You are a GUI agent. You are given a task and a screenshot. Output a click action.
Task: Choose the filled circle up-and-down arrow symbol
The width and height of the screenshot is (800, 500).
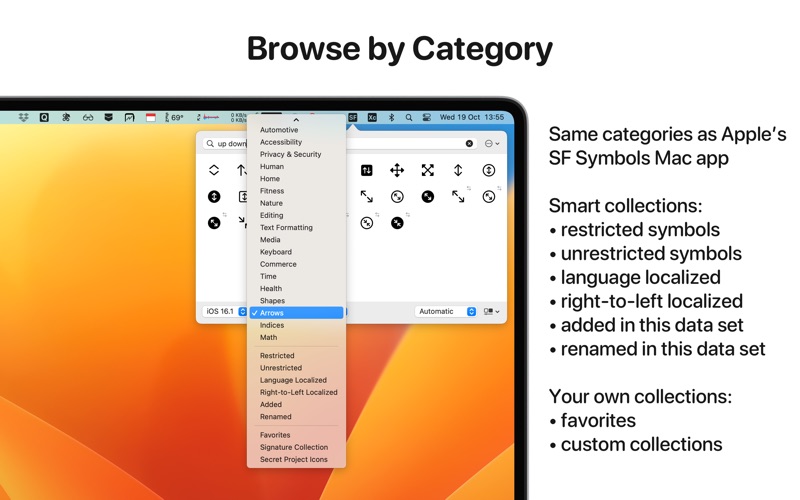214,196
